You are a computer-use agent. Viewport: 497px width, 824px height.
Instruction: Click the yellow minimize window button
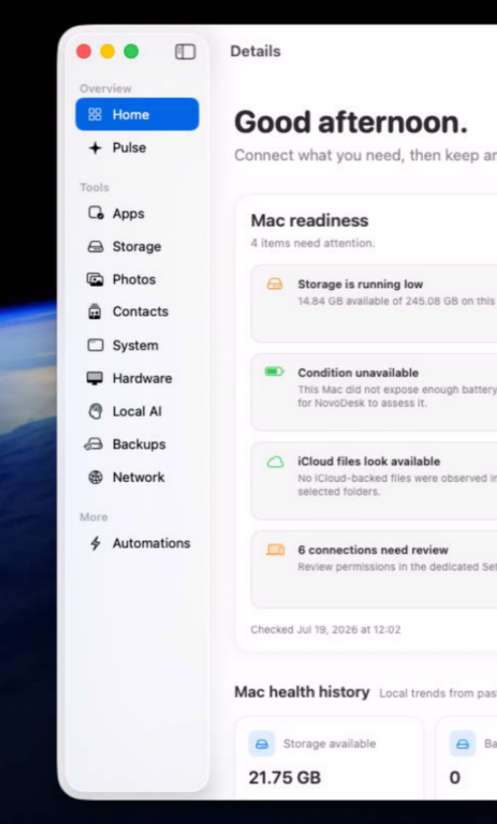tap(107, 52)
